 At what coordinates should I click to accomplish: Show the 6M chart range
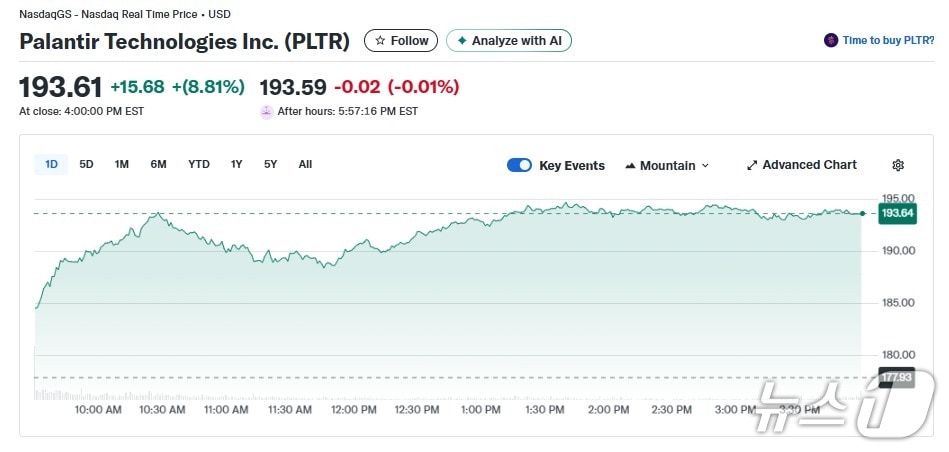tap(158, 164)
